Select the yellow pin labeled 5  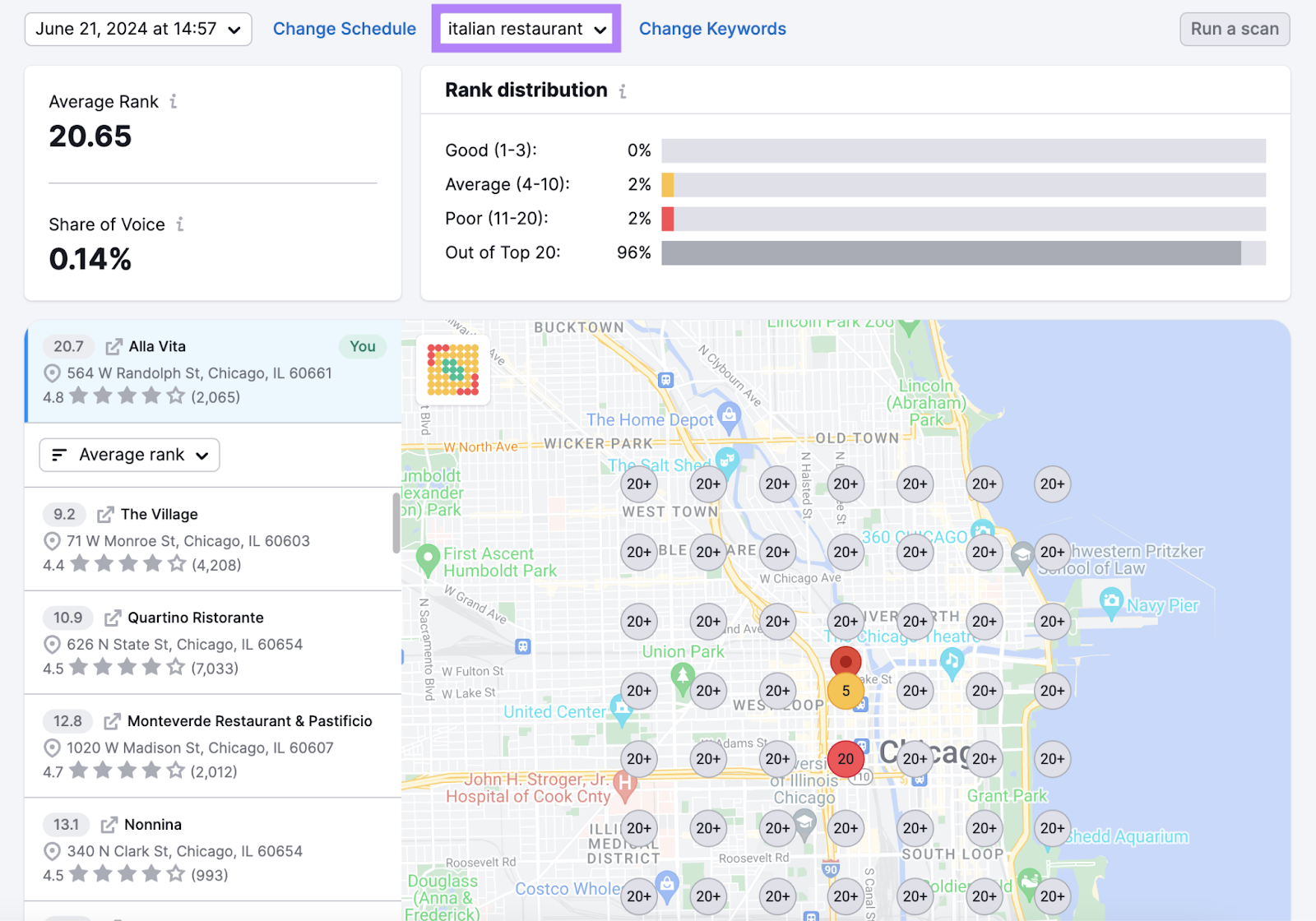click(846, 691)
